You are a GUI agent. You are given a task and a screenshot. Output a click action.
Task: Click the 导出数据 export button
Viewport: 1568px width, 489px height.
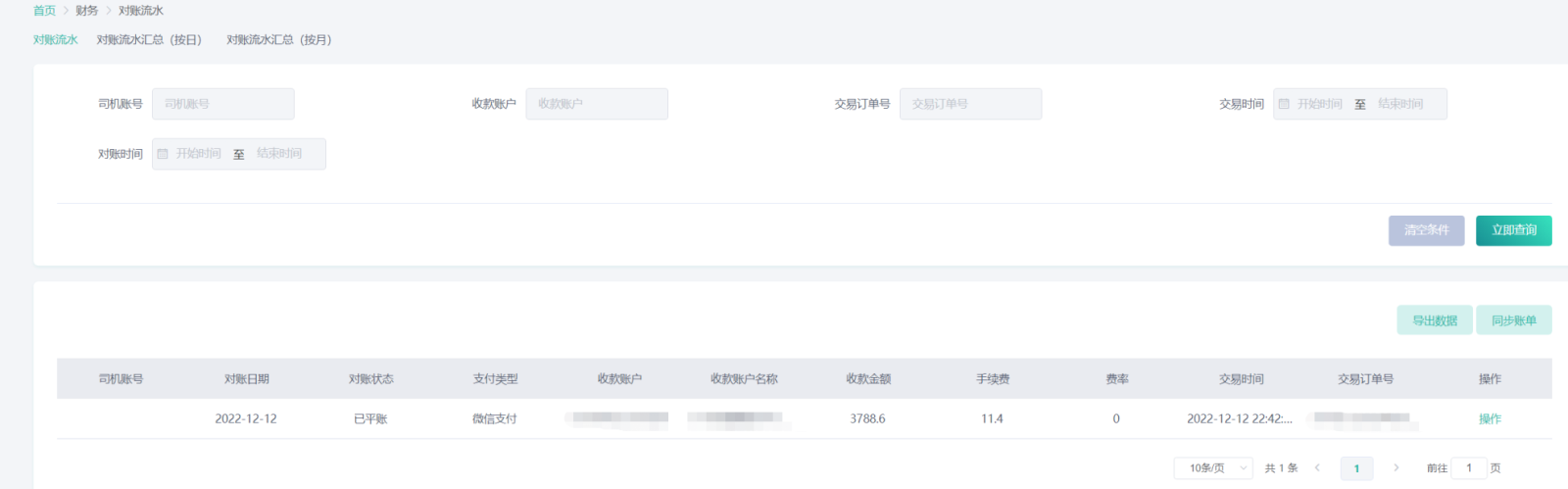coord(1434,320)
